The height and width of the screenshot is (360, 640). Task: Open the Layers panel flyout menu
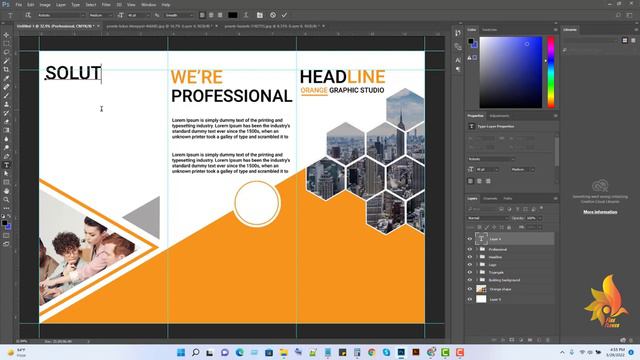pos(555,198)
